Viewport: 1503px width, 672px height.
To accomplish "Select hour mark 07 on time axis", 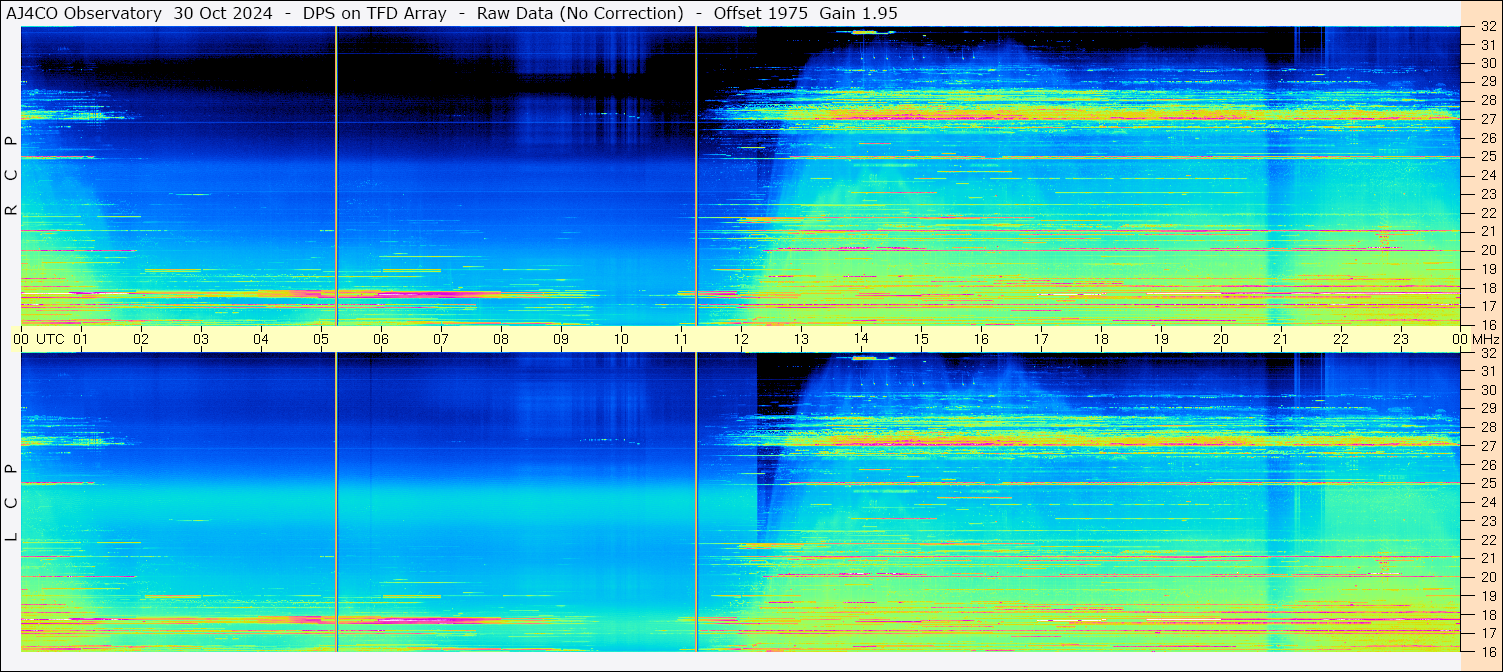I will [441, 339].
